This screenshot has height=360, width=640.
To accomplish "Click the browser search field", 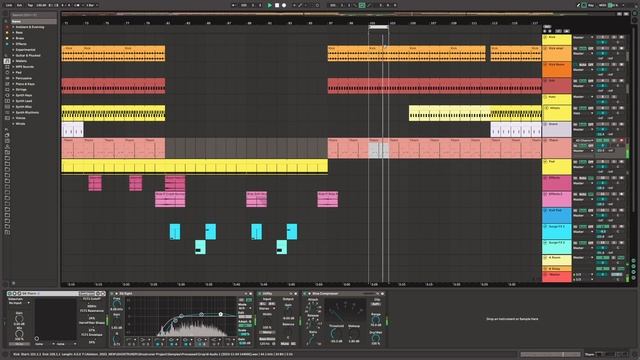I will click(x=33, y=15).
